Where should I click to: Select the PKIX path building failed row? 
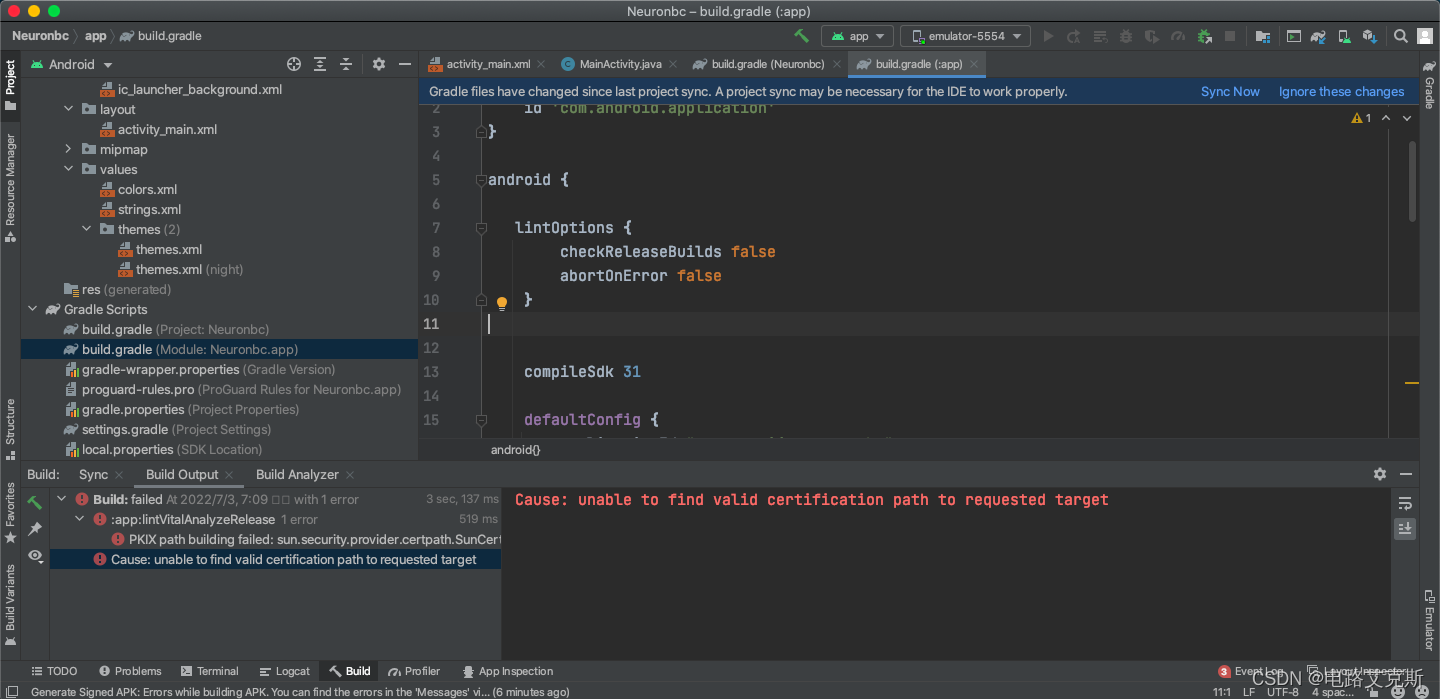(306, 539)
